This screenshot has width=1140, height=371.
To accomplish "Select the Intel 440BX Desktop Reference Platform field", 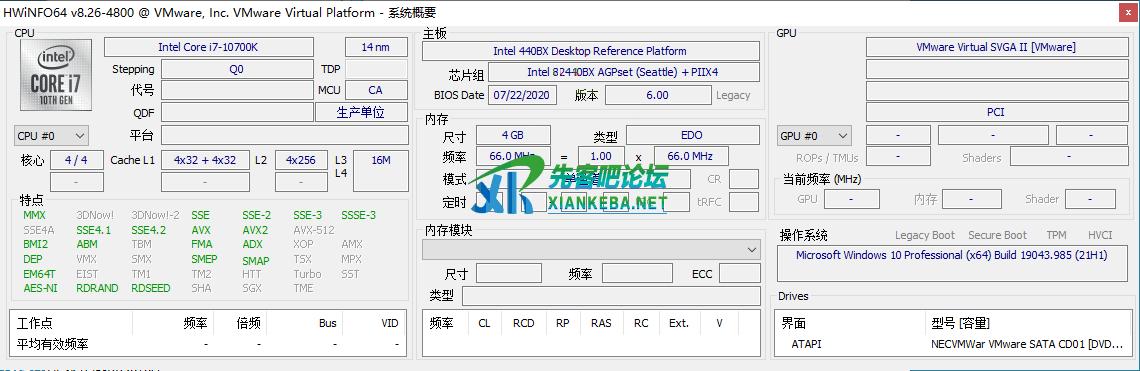I will [590, 51].
